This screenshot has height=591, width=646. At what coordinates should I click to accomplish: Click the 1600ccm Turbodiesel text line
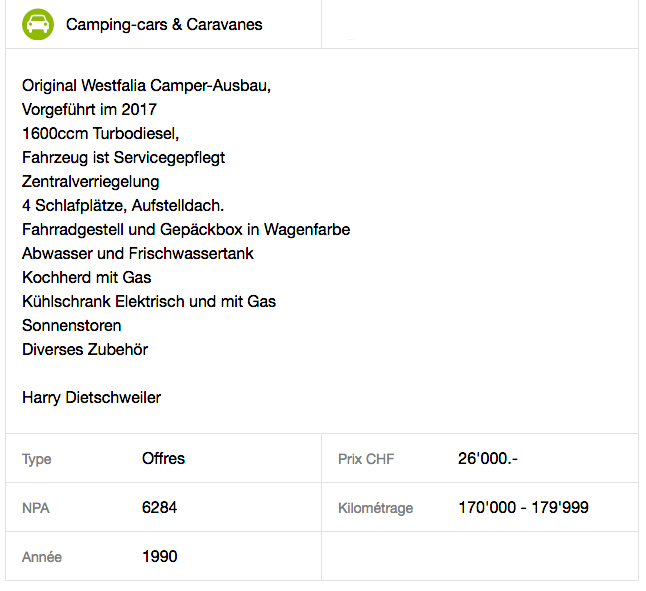point(101,133)
